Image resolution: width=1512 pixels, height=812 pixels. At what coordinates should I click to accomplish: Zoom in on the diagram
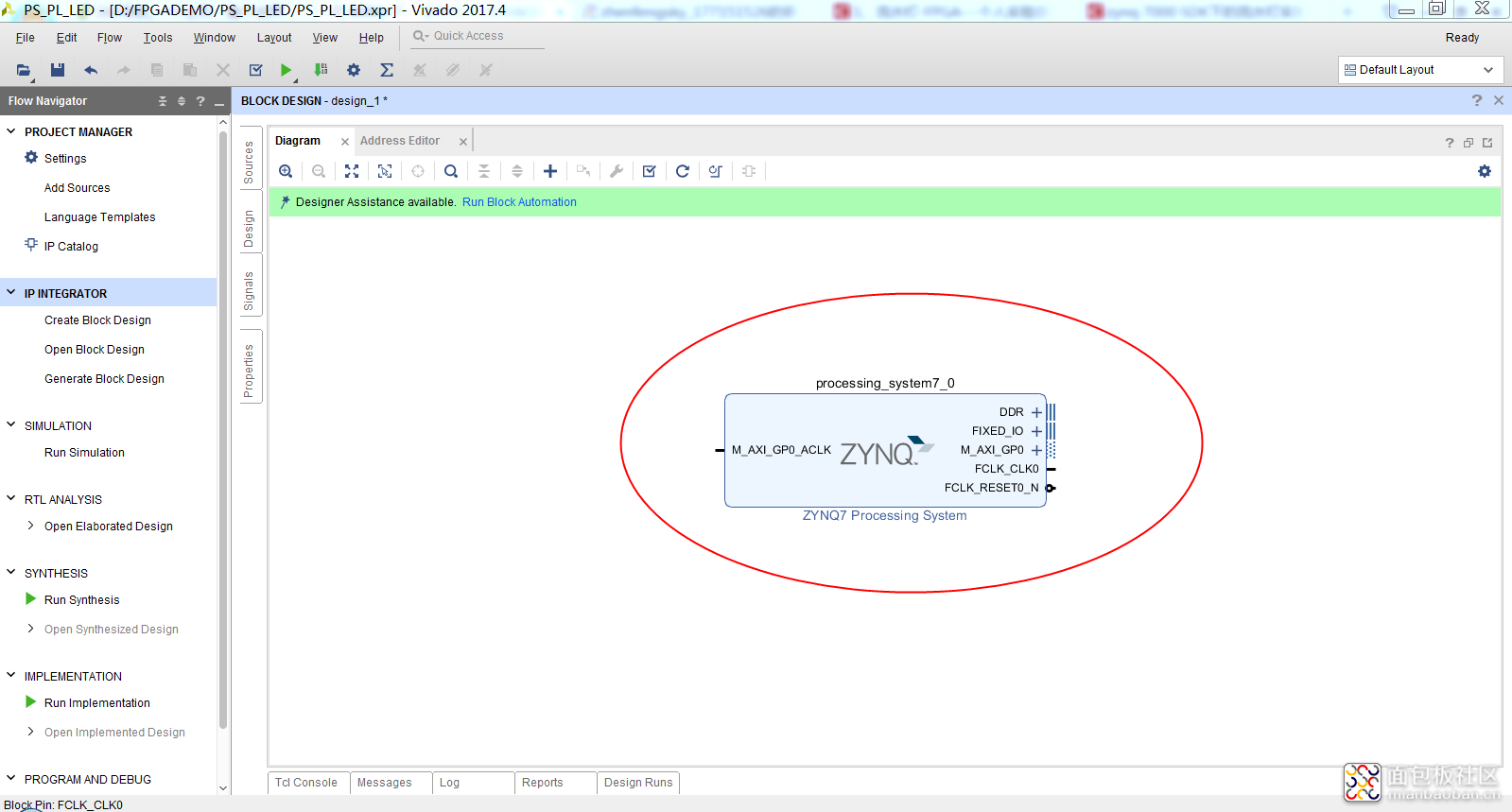[x=286, y=171]
